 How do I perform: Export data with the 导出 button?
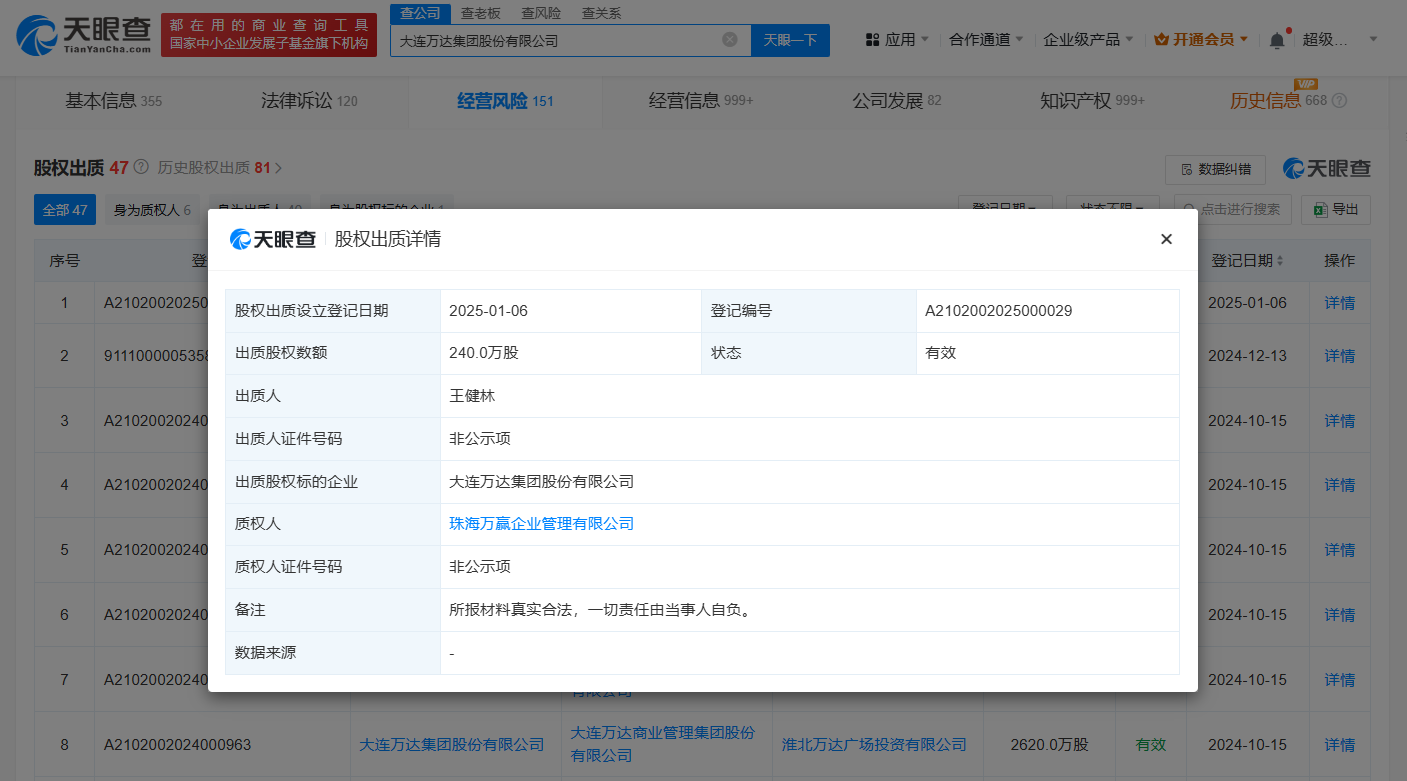pos(1336,210)
